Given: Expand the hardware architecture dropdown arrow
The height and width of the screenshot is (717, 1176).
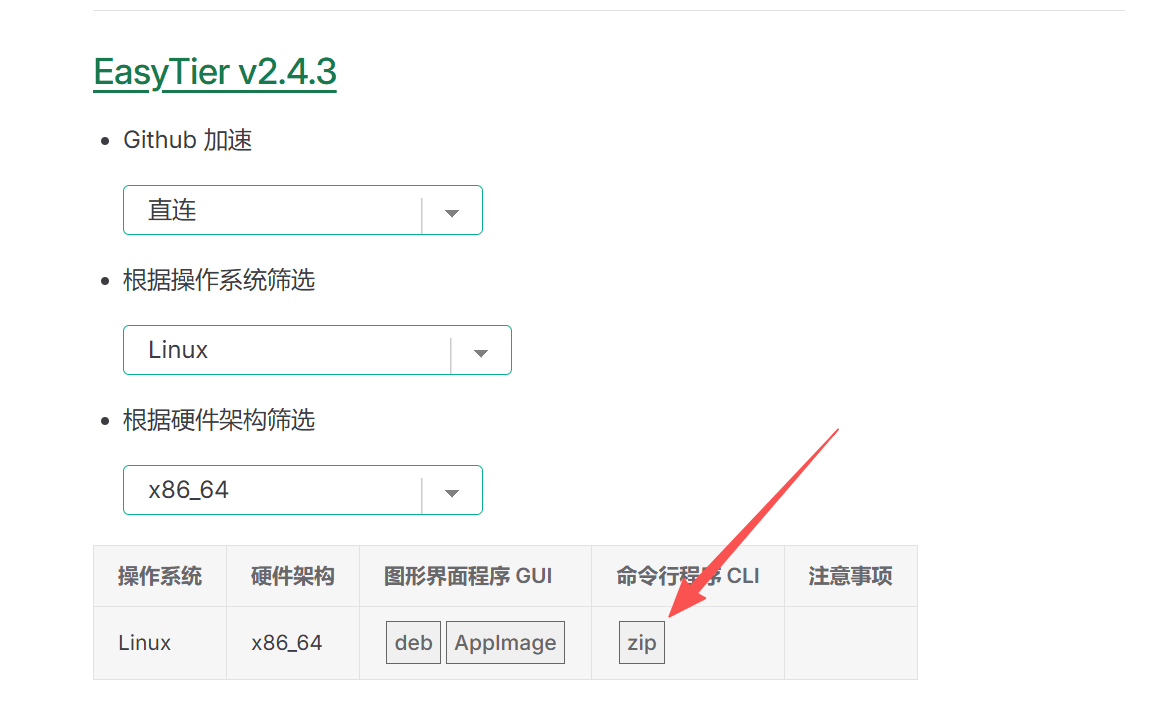Looking at the screenshot, I should [x=452, y=491].
